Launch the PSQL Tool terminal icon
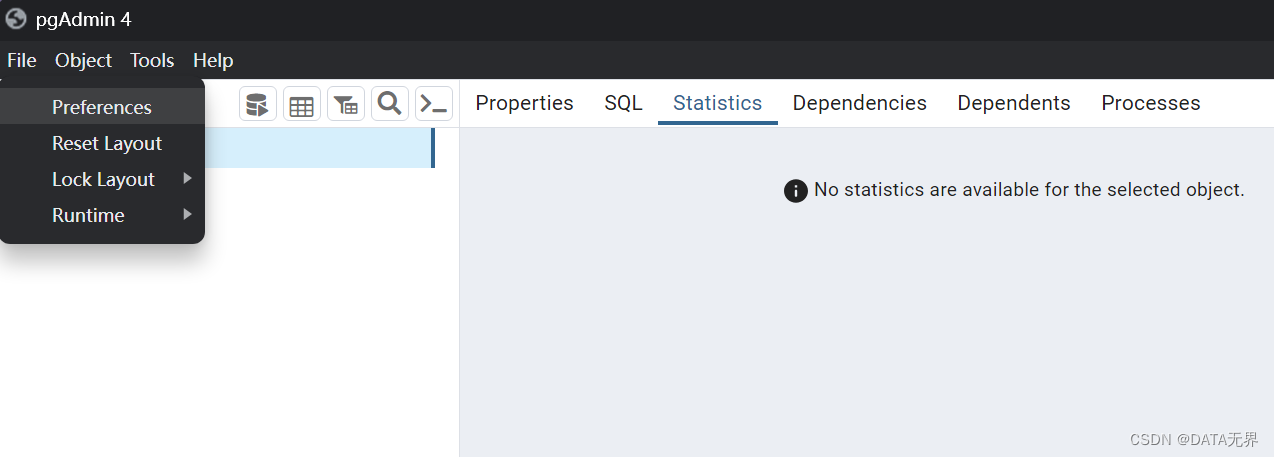This screenshot has width=1274, height=457. coord(434,104)
